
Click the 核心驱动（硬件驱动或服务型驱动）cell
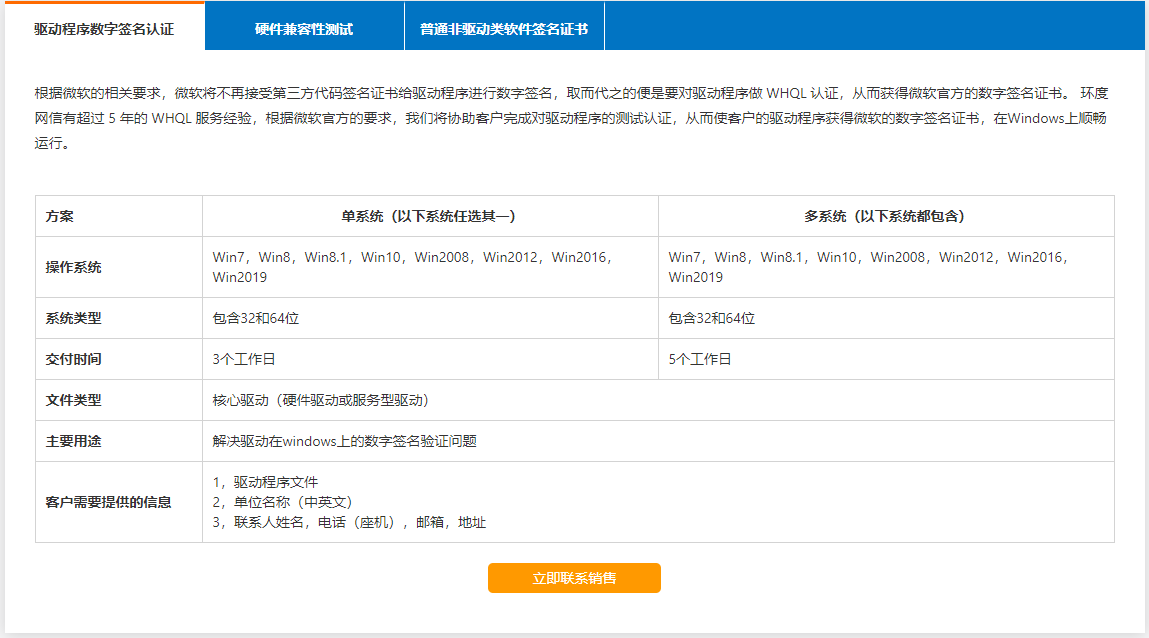tap(658, 400)
